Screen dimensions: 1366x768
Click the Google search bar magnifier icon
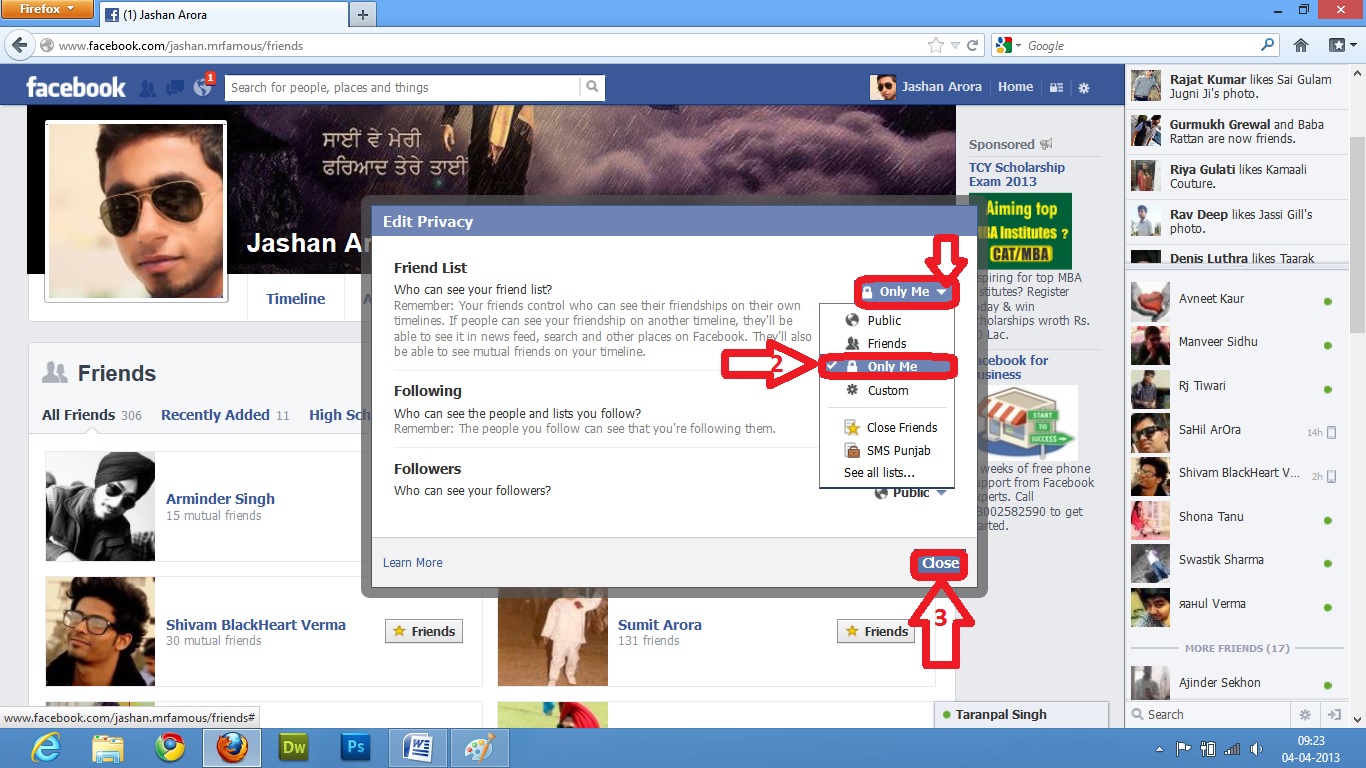click(x=1268, y=45)
